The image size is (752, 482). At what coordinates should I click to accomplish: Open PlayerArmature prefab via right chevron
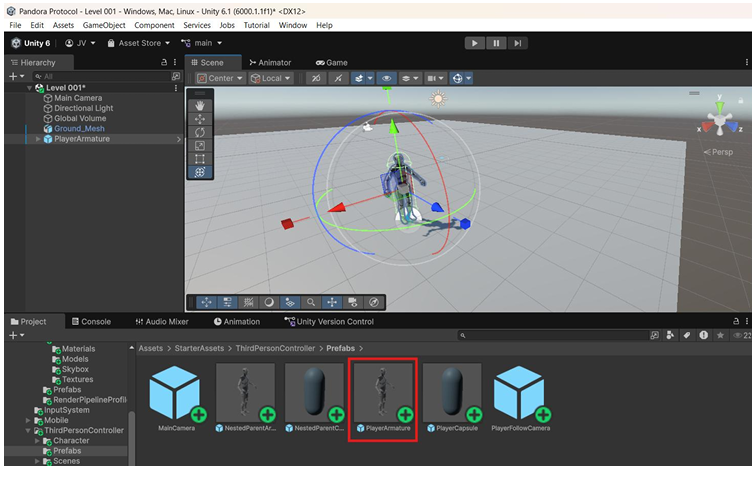[x=179, y=139]
